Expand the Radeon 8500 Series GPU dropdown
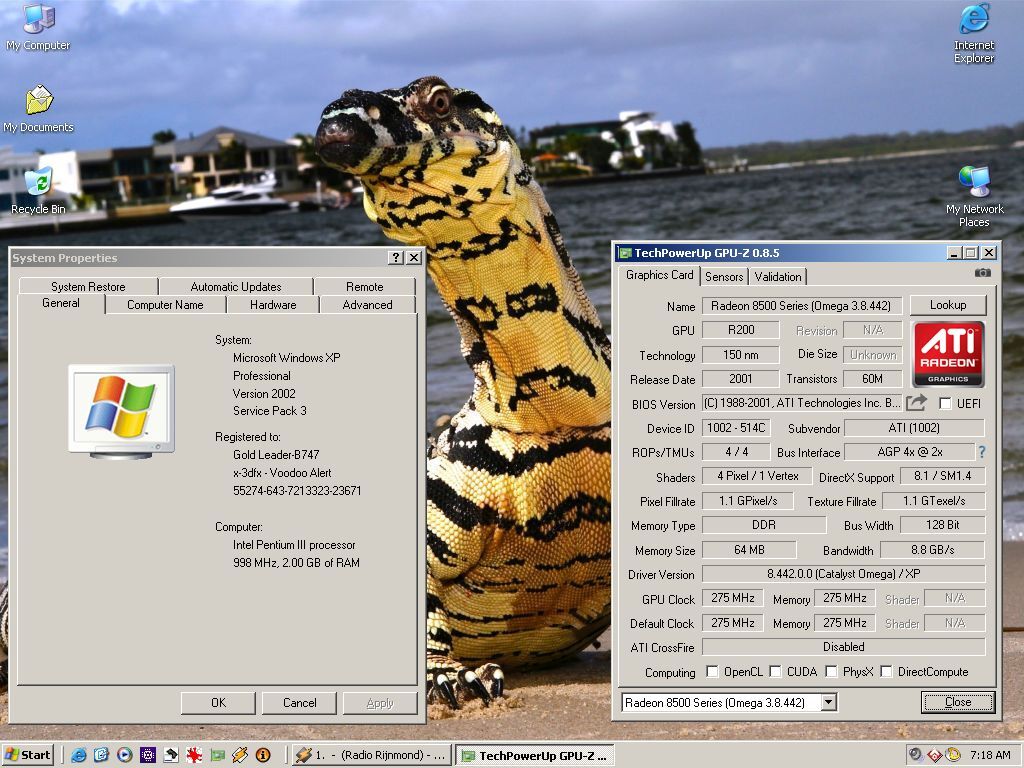 click(828, 703)
